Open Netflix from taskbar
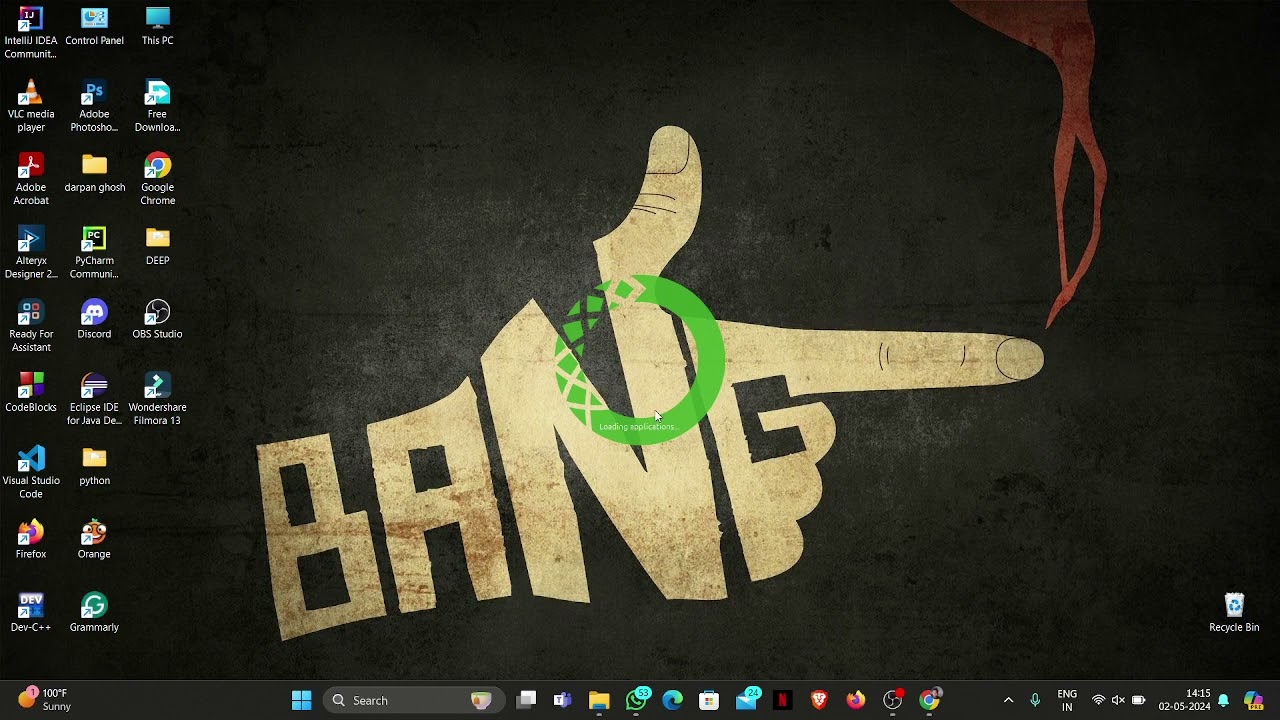 click(782, 700)
